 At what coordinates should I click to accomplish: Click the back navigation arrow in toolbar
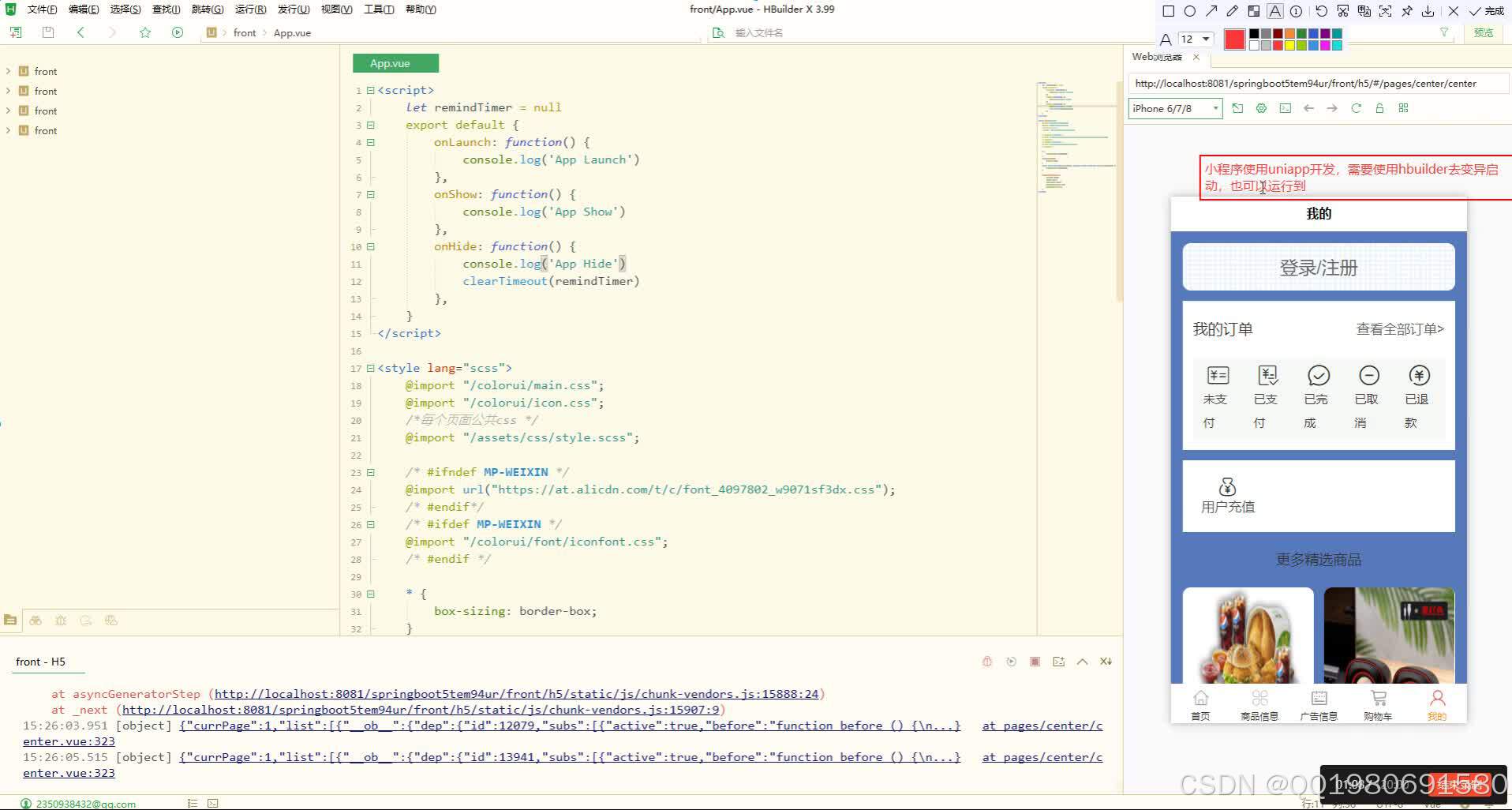tap(80, 32)
